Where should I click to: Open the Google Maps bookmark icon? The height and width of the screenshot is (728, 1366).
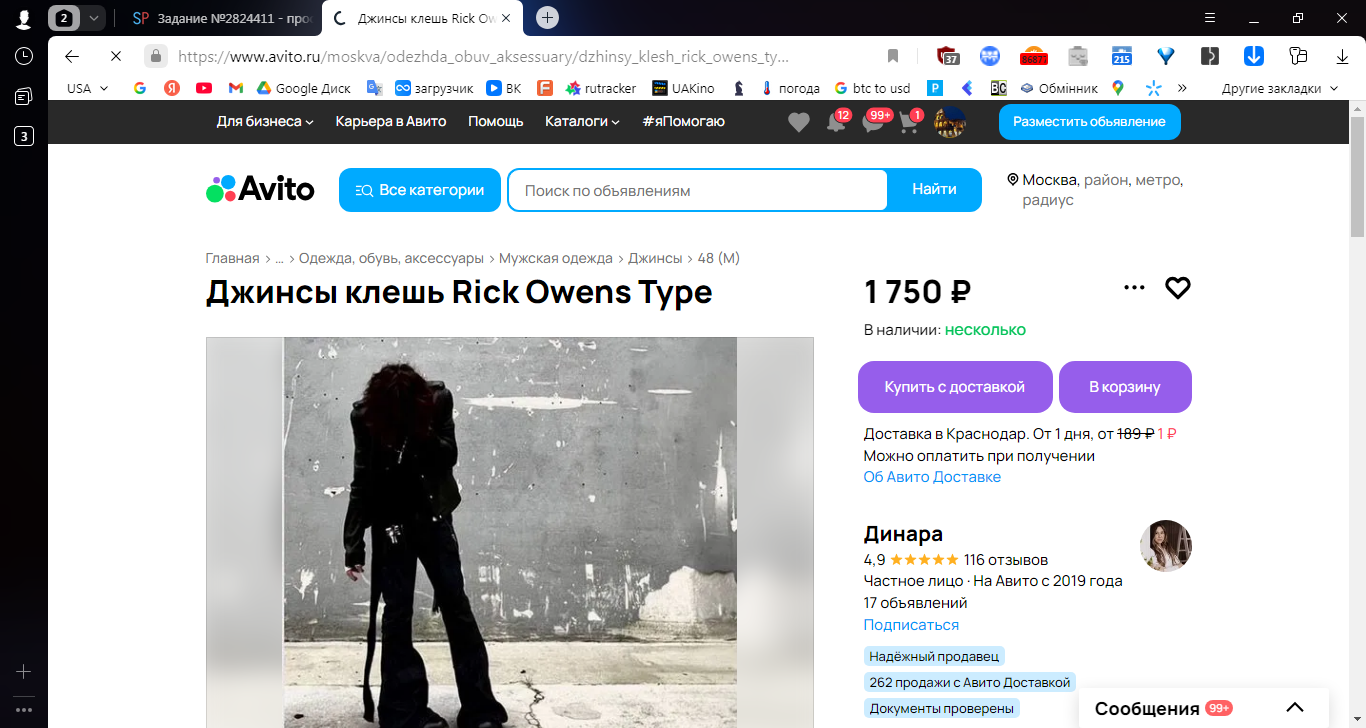click(x=1118, y=88)
